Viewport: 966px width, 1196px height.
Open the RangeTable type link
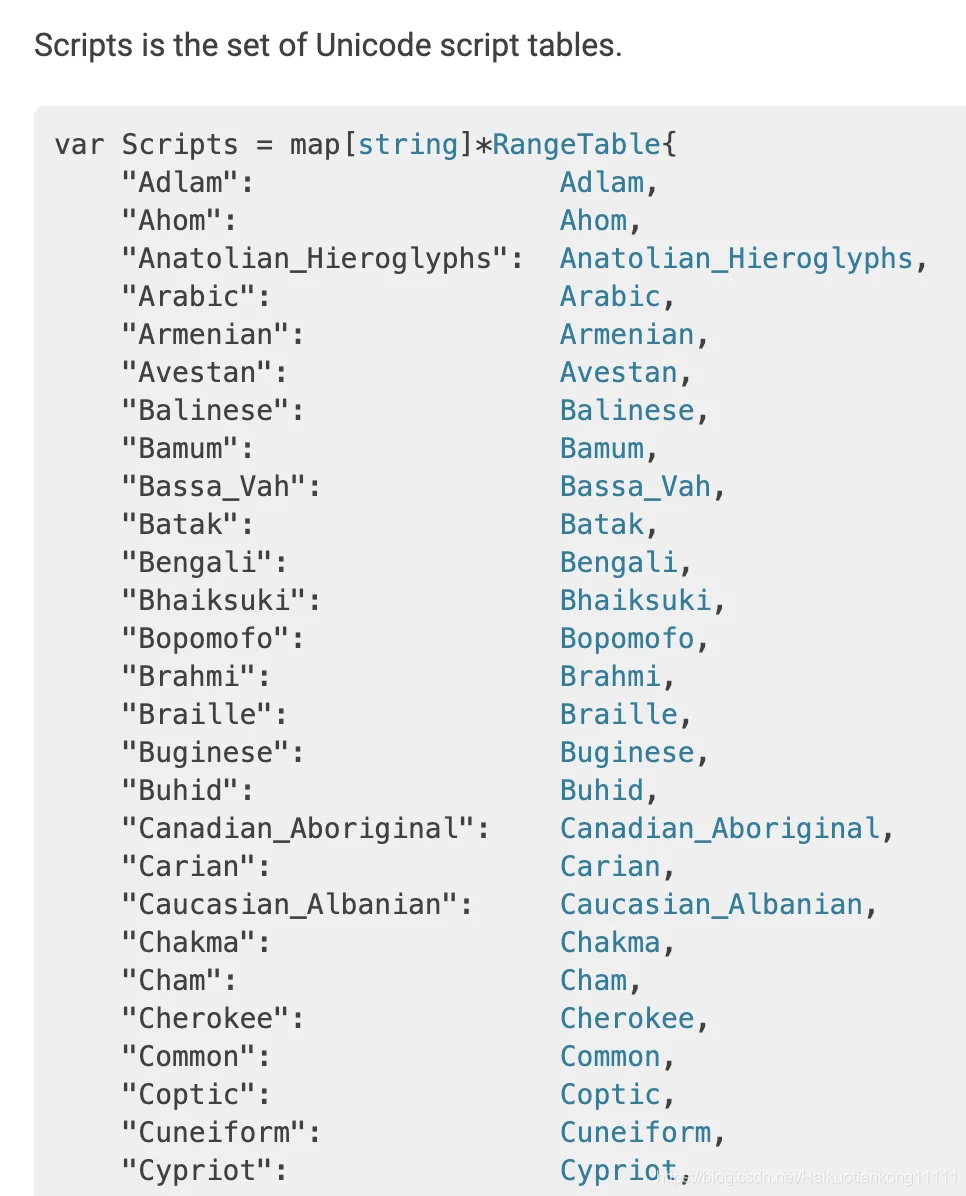click(x=576, y=145)
